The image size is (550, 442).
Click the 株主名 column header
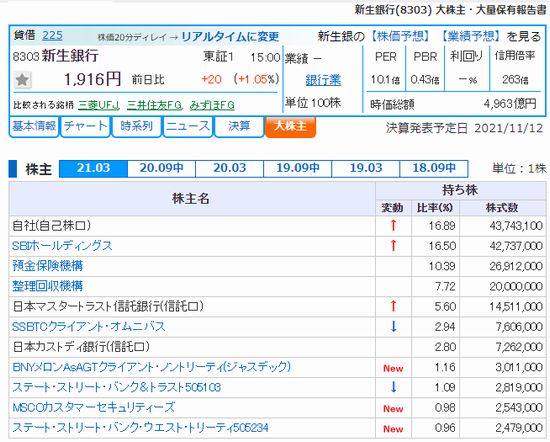pos(191,199)
